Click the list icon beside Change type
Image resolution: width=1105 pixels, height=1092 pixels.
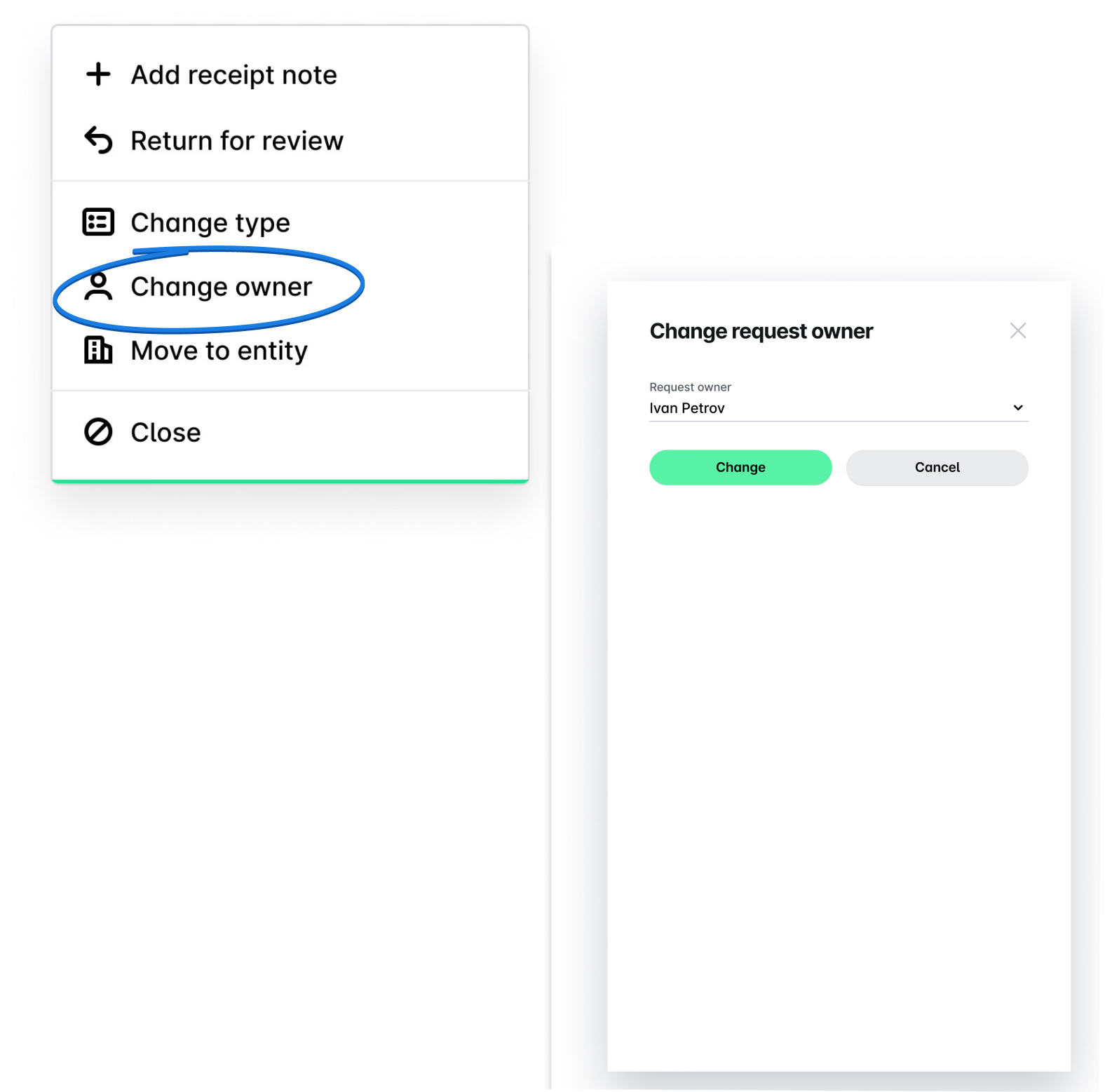pyautogui.click(x=98, y=221)
